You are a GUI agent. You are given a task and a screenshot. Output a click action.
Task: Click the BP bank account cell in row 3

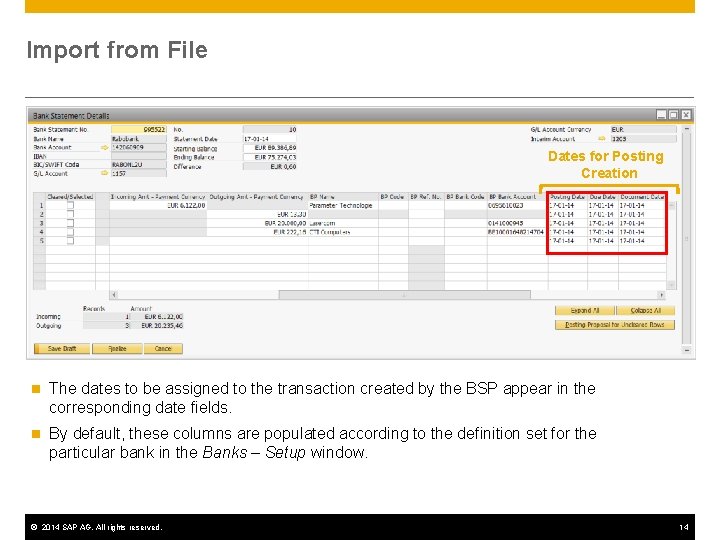click(518, 223)
